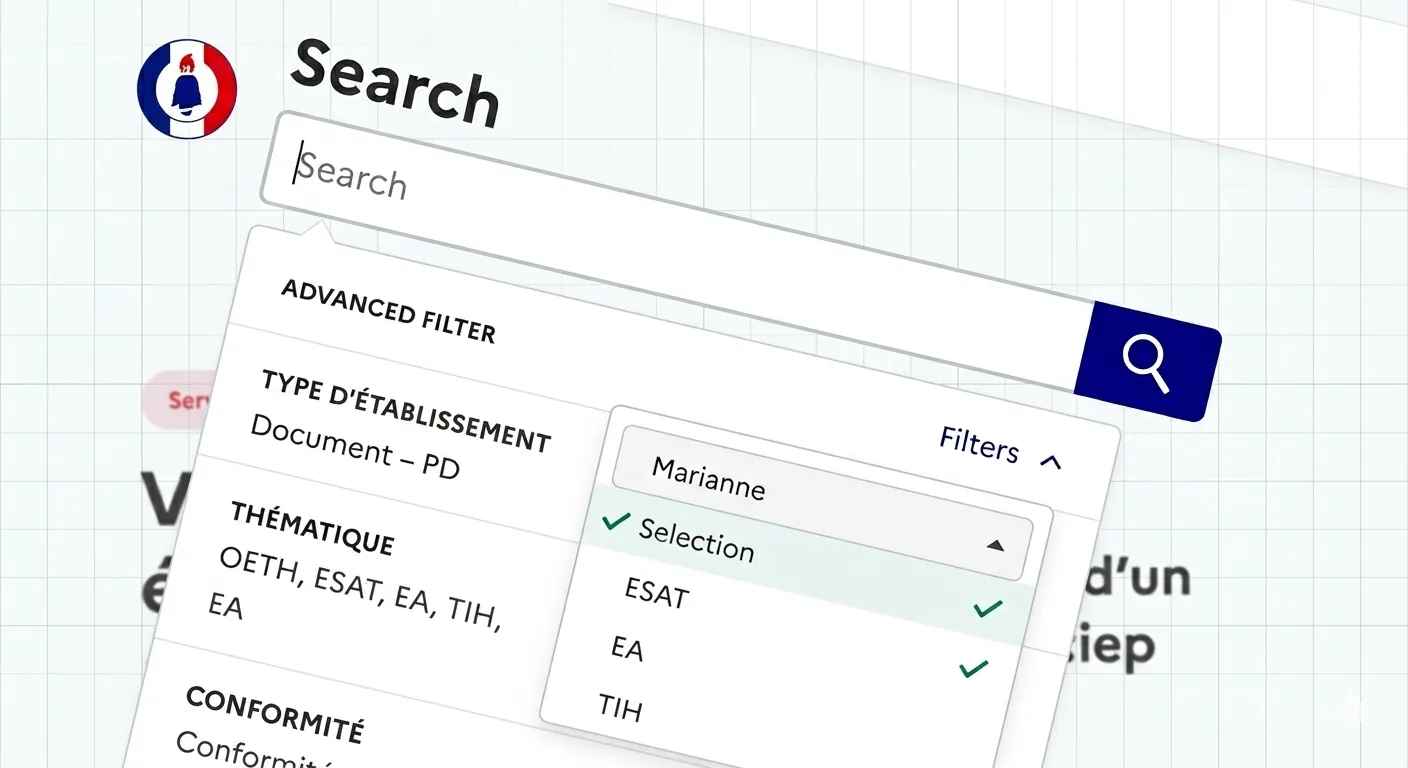Screen dimensions: 1408x768
Task: Toggle the green checkmark next to Selection
Action: [x=615, y=521]
